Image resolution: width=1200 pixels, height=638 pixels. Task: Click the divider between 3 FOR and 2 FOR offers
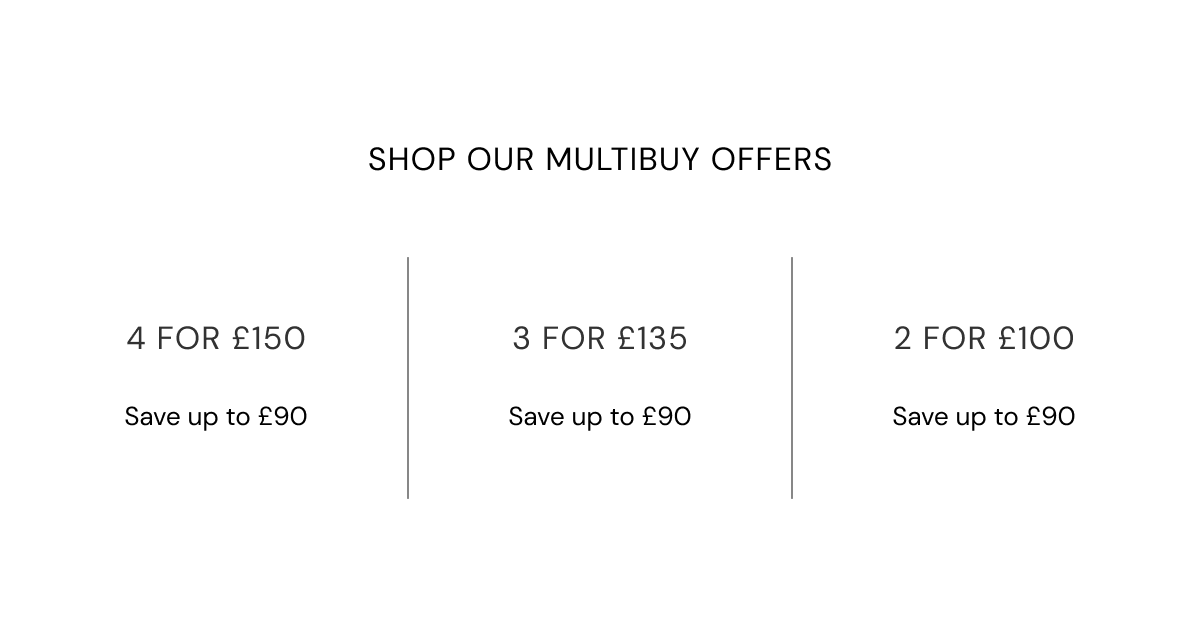792,378
